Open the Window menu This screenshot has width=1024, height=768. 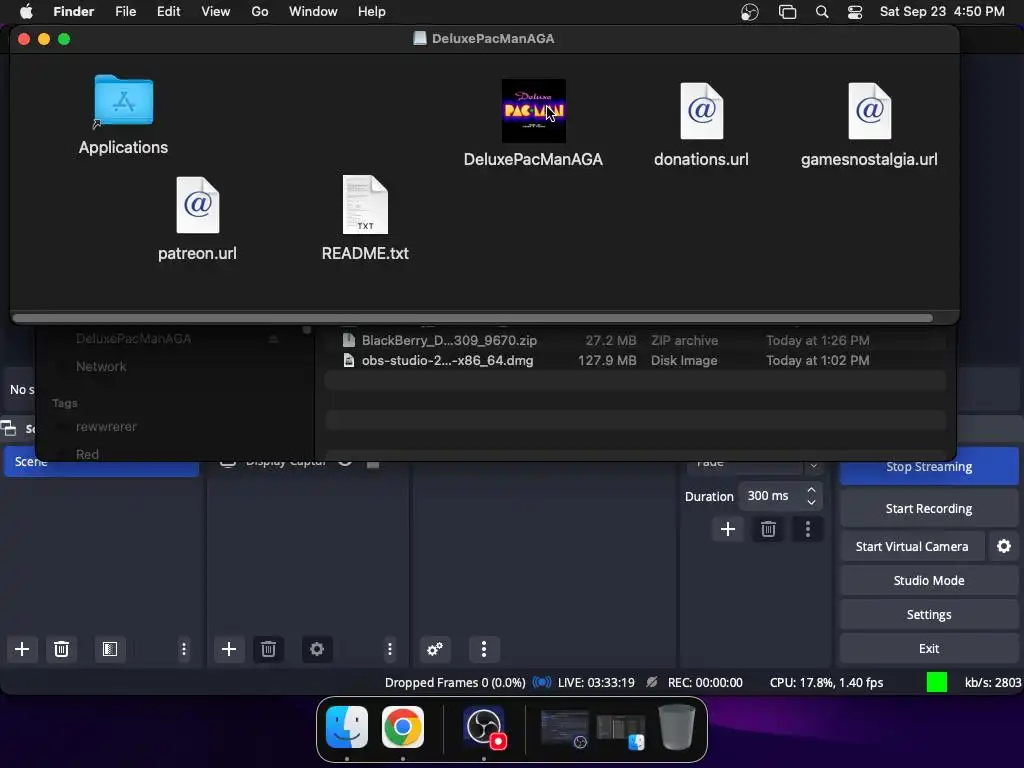click(x=313, y=12)
